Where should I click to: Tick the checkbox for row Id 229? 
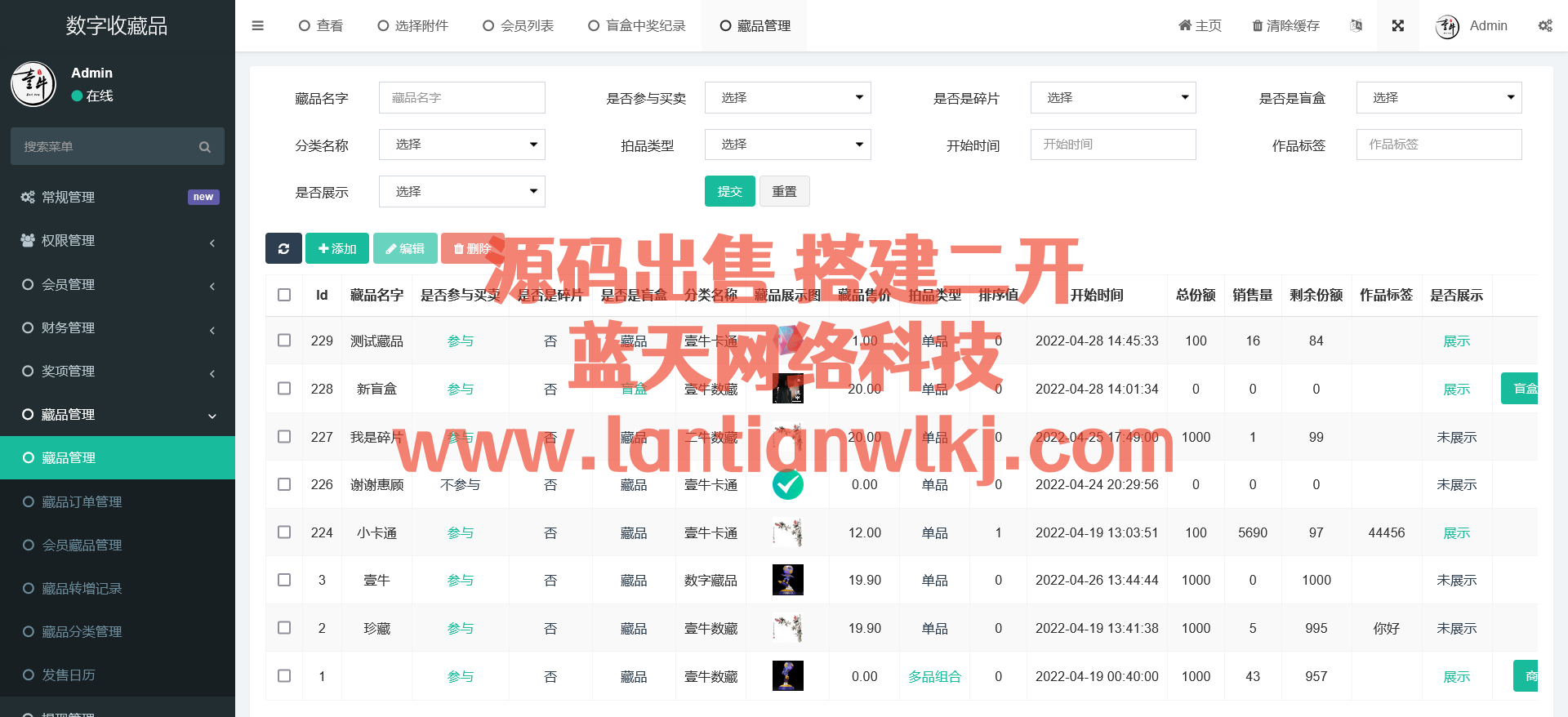[284, 341]
